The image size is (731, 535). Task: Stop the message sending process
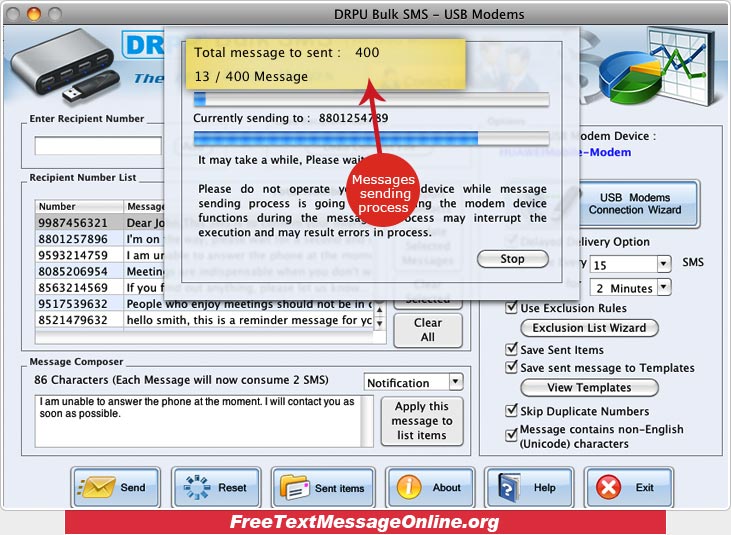pyautogui.click(x=512, y=259)
